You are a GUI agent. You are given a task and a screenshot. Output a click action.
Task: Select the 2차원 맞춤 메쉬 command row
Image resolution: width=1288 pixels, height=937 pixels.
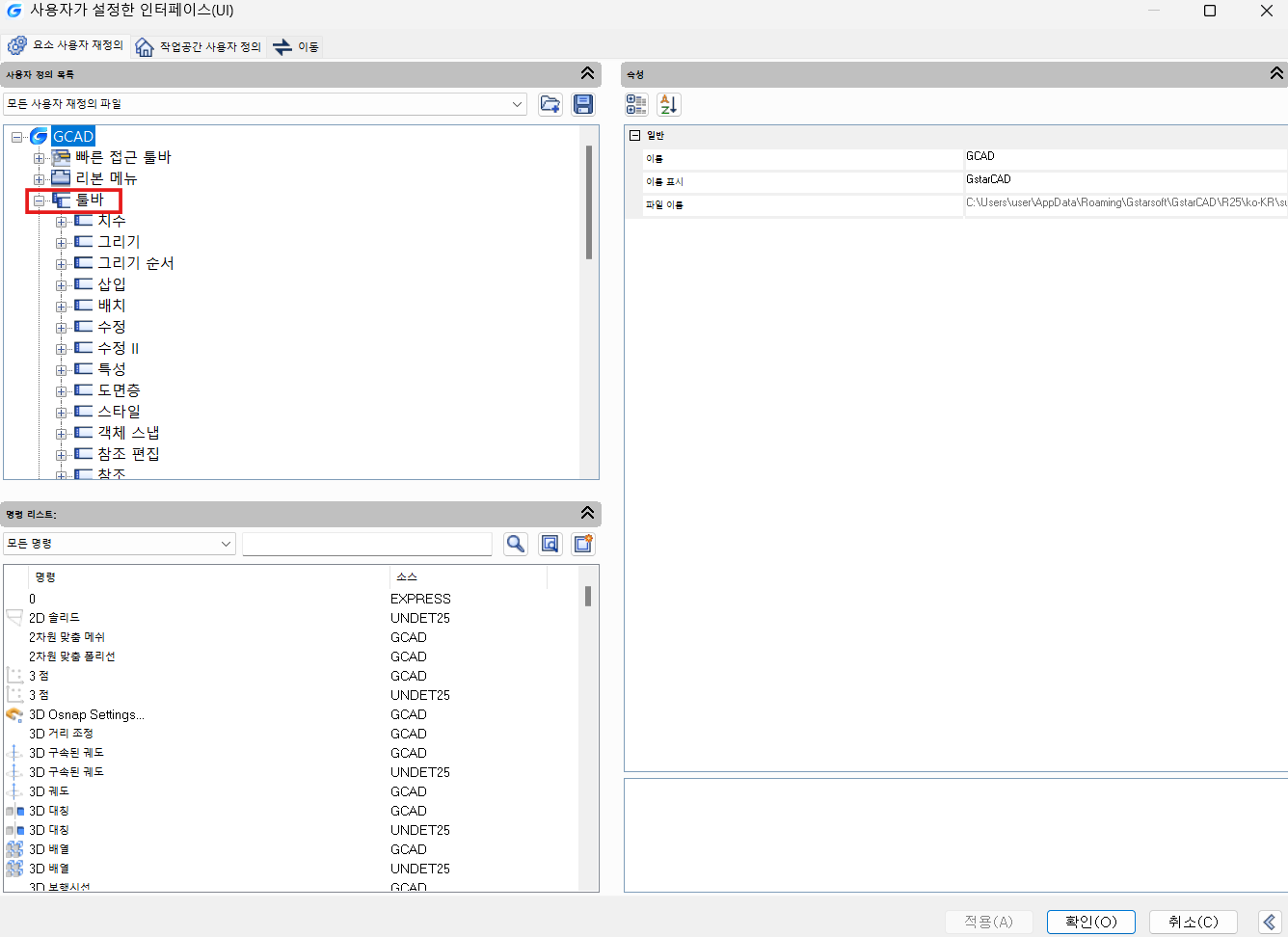click(x=291, y=637)
